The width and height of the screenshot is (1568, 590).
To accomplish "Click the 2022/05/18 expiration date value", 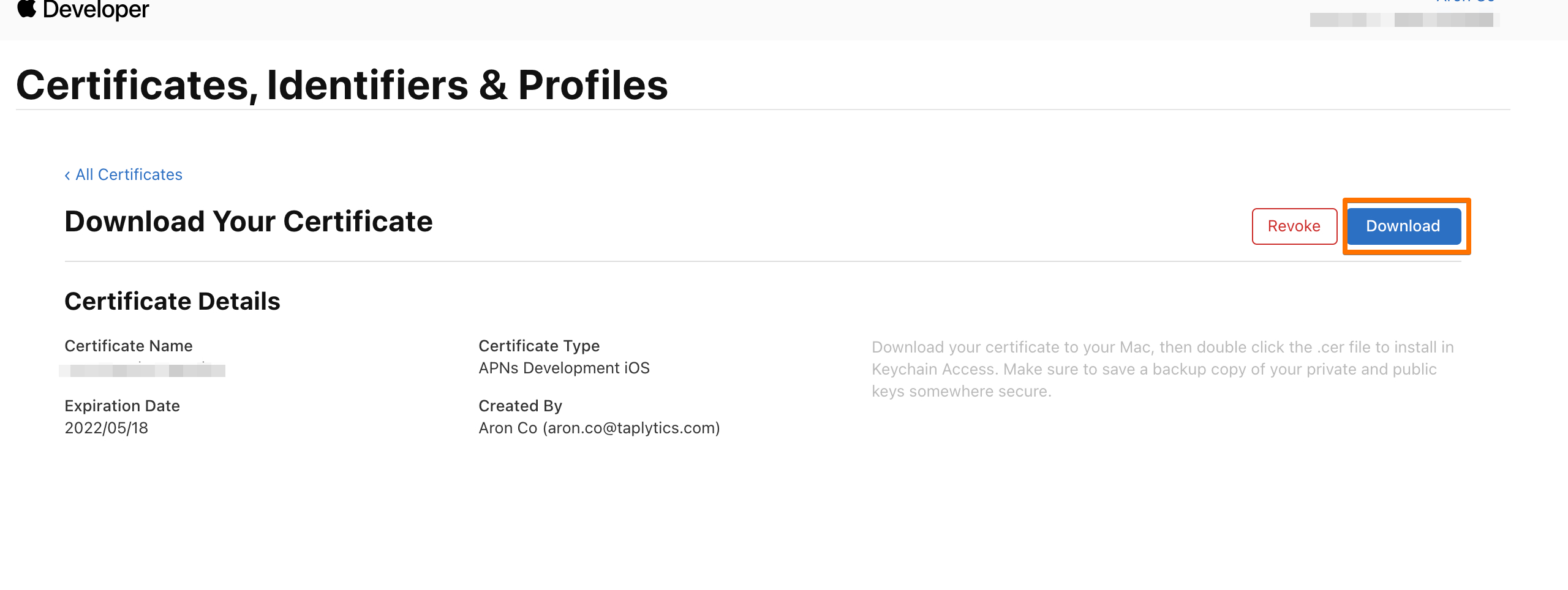I will [x=107, y=428].
